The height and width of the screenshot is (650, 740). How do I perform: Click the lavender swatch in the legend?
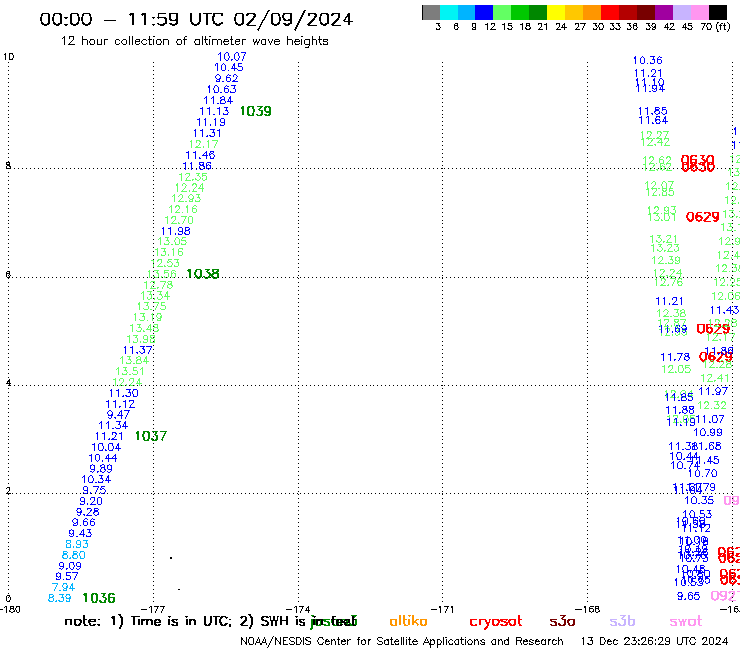coord(682,12)
